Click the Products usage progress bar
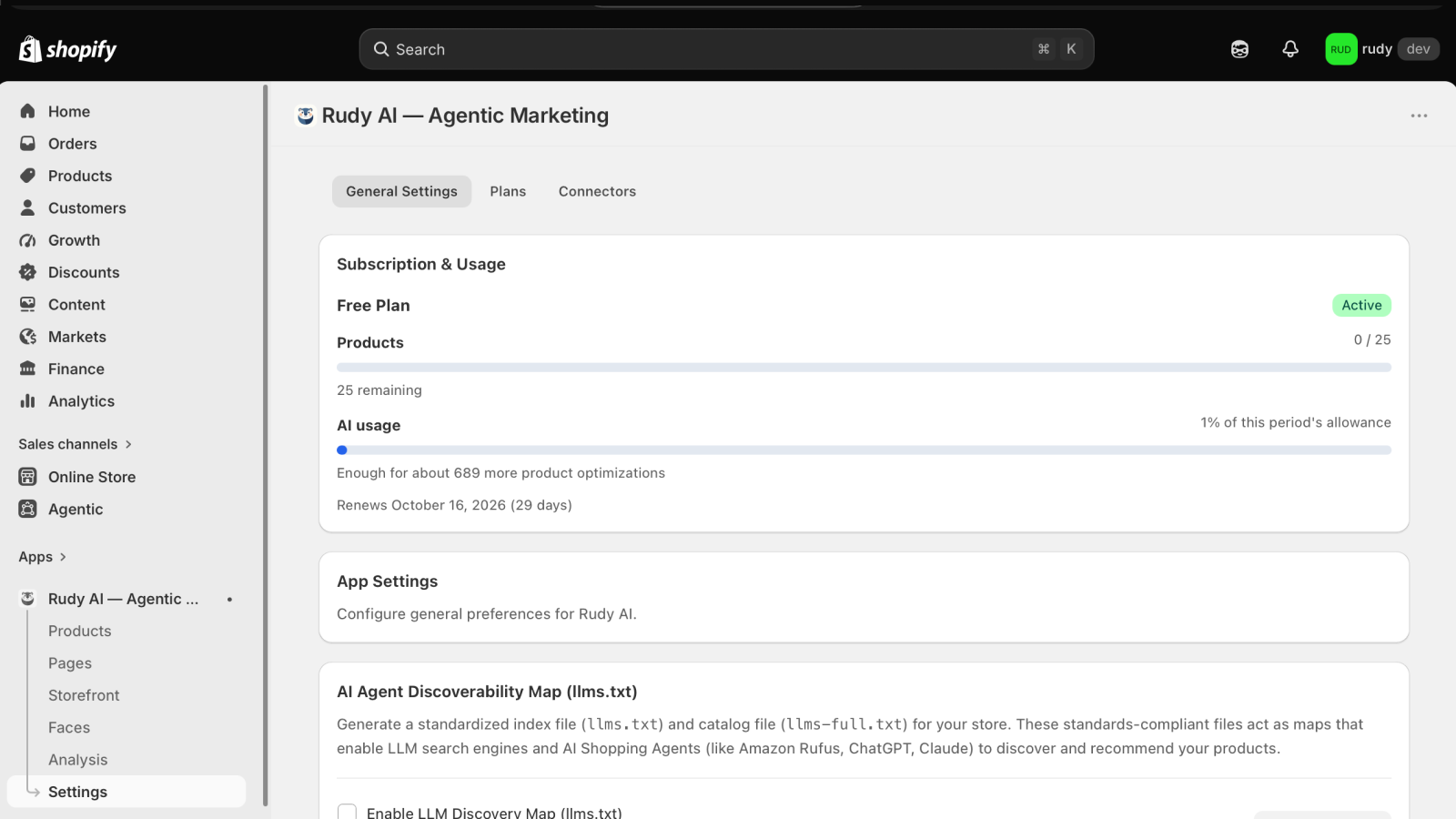1456x819 pixels. pos(864,368)
